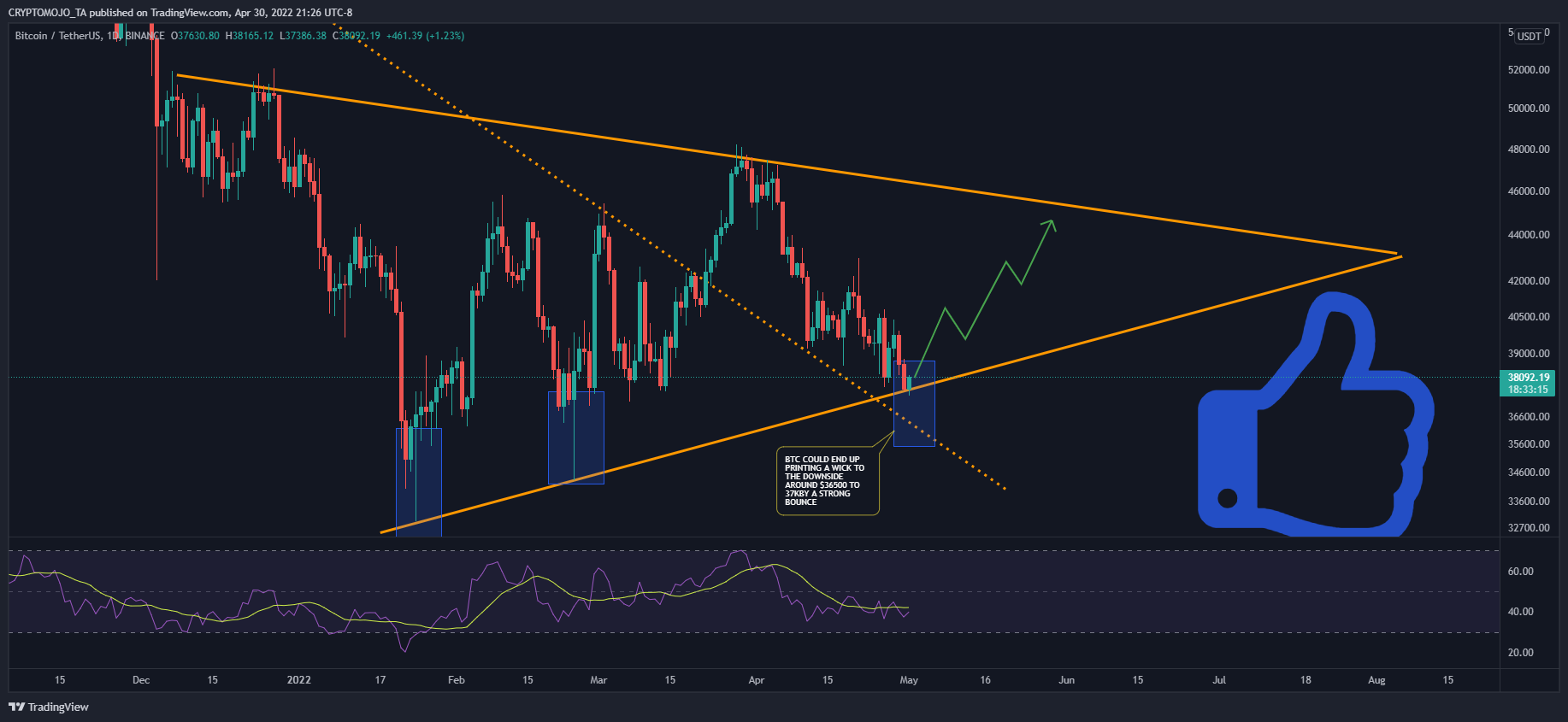Click the 18 date label on time axis

(x=1306, y=680)
